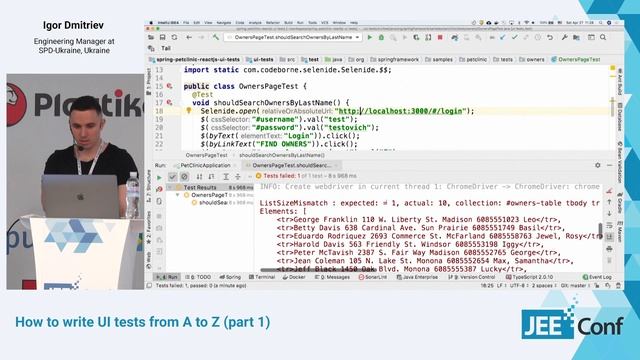
Task: Stop the running process with red square
Action: [x=440, y=38]
